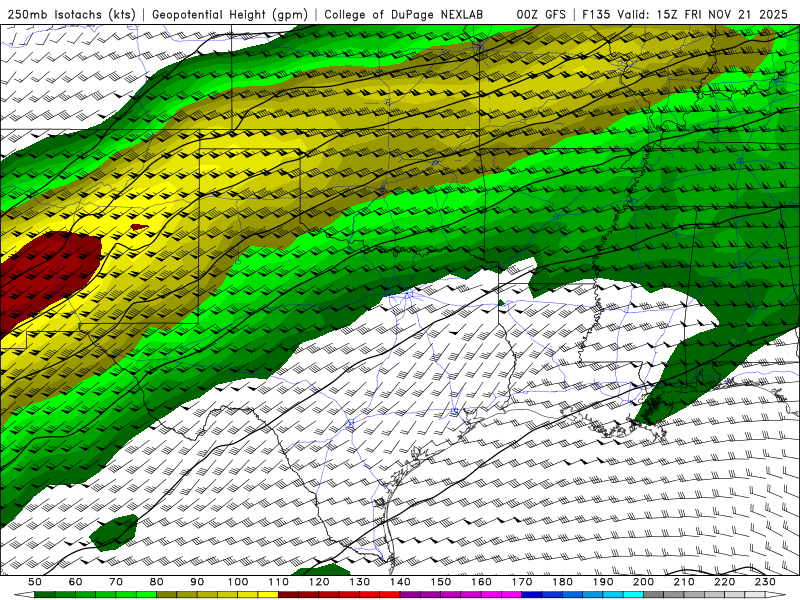The height and width of the screenshot is (600, 800).
Task: Click the "Geopotential Height (gpm)" title text
Action: pos(230,14)
